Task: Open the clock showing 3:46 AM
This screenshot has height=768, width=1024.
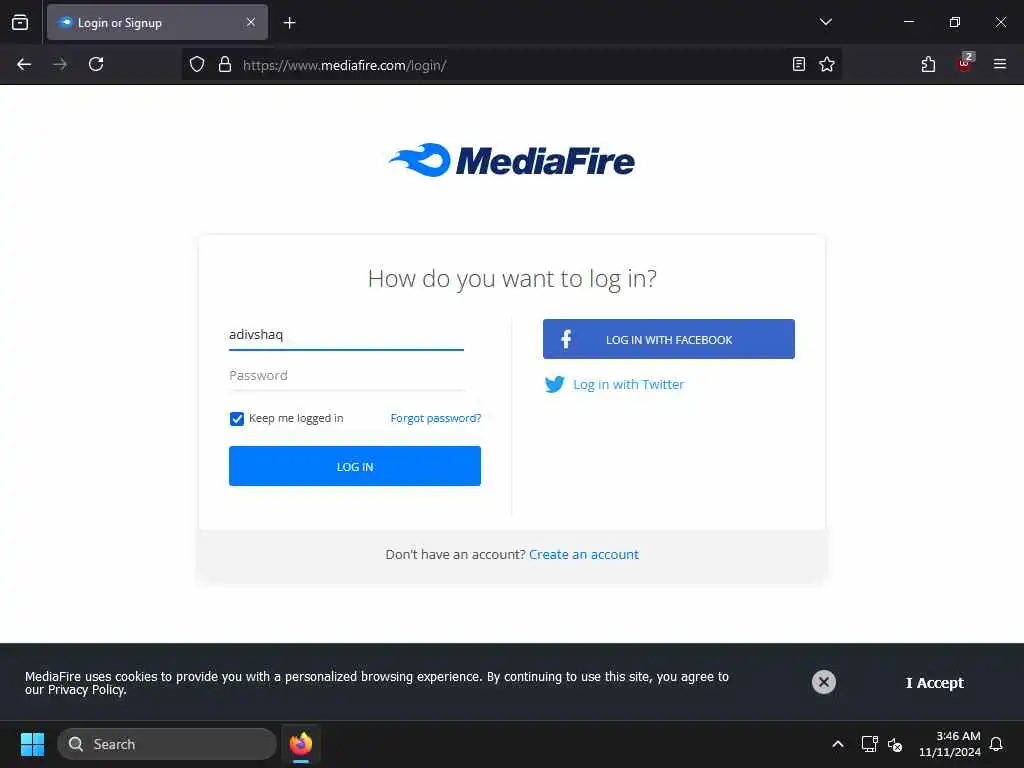Action: coord(950,744)
